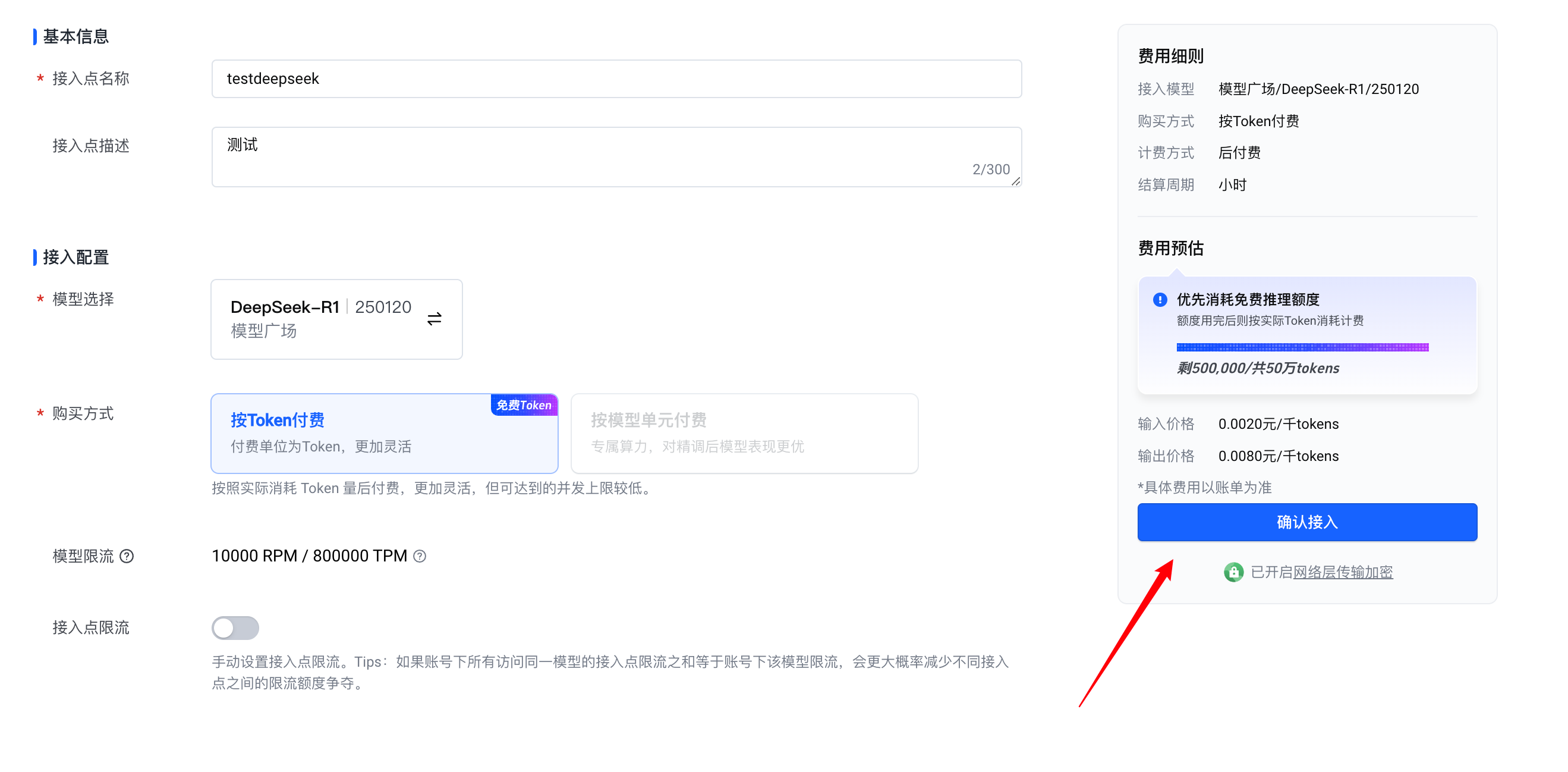The height and width of the screenshot is (772, 1568).
Task: Select the 按模型单元付费 purchase option
Action: [744, 433]
